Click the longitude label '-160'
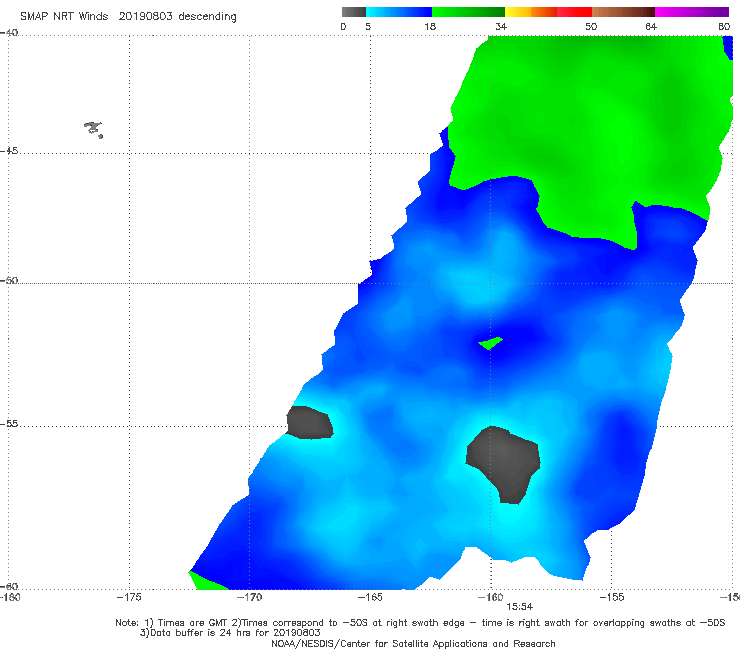This screenshot has height=650, width=740. [x=491, y=597]
